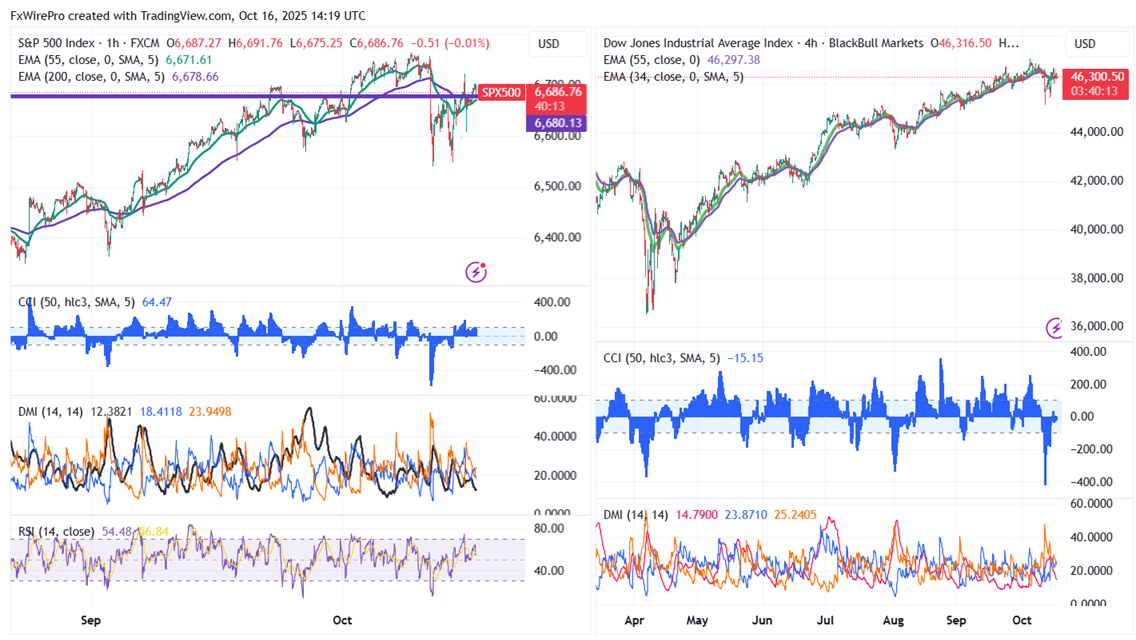Click the SPX500 price line tag
This screenshot has height=640, width=1136.
pyautogui.click(x=501, y=93)
